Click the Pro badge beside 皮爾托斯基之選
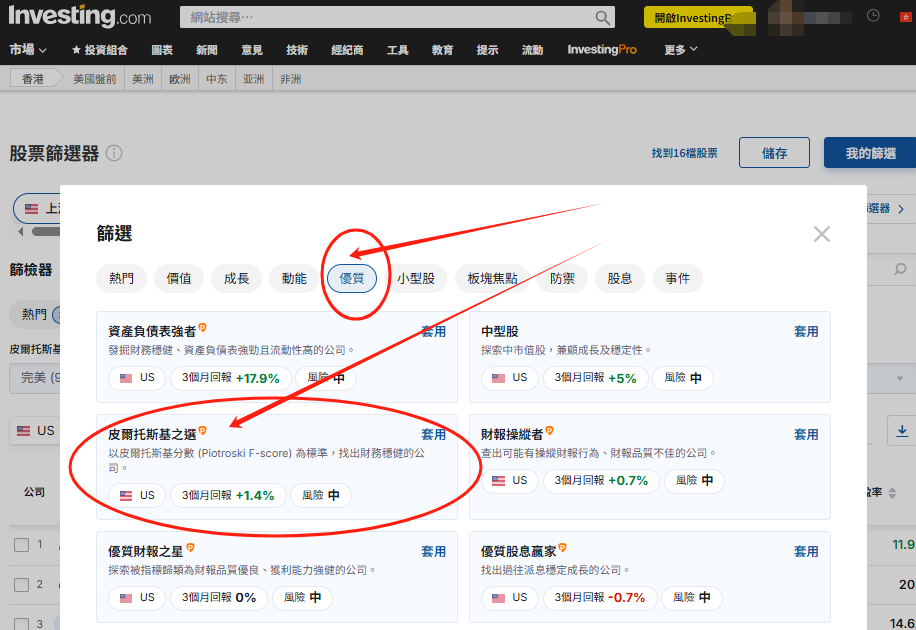The height and width of the screenshot is (630, 916). (202, 431)
